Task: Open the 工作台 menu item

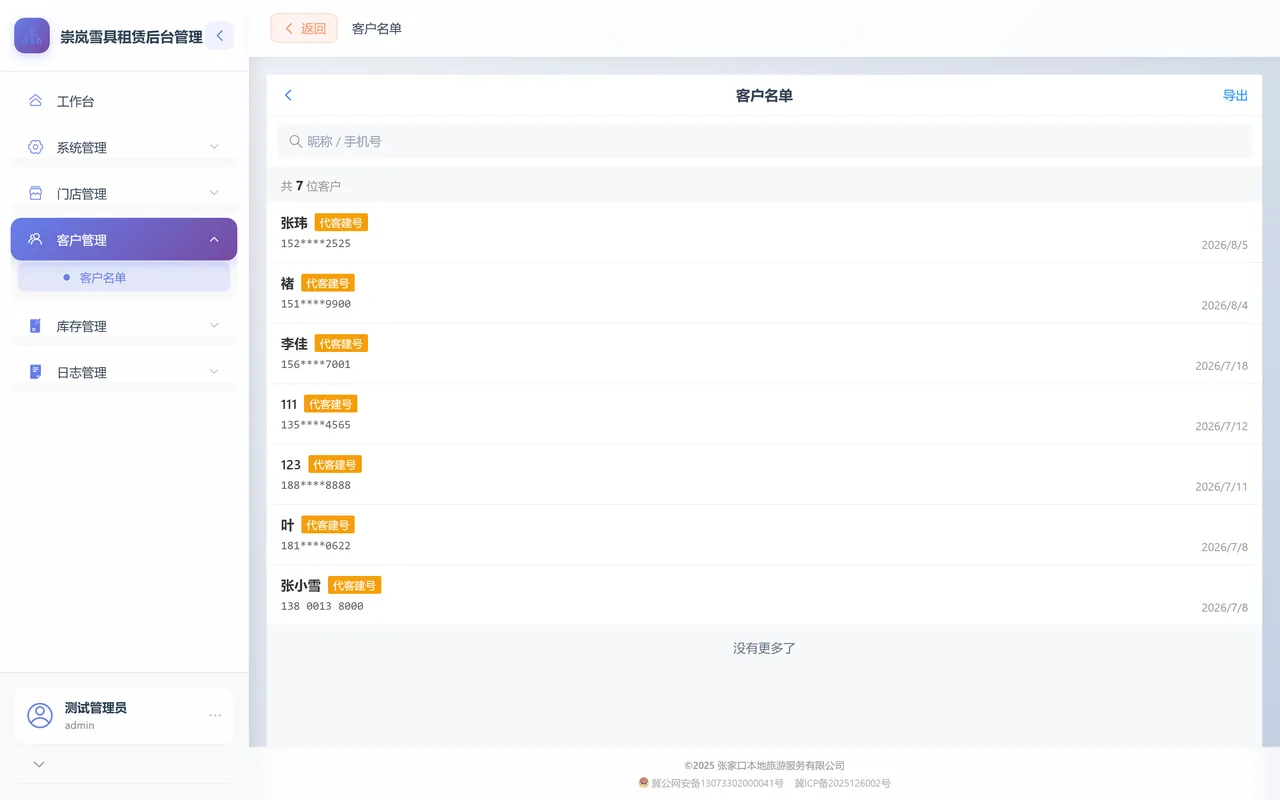Action: pyautogui.click(x=124, y=101)
